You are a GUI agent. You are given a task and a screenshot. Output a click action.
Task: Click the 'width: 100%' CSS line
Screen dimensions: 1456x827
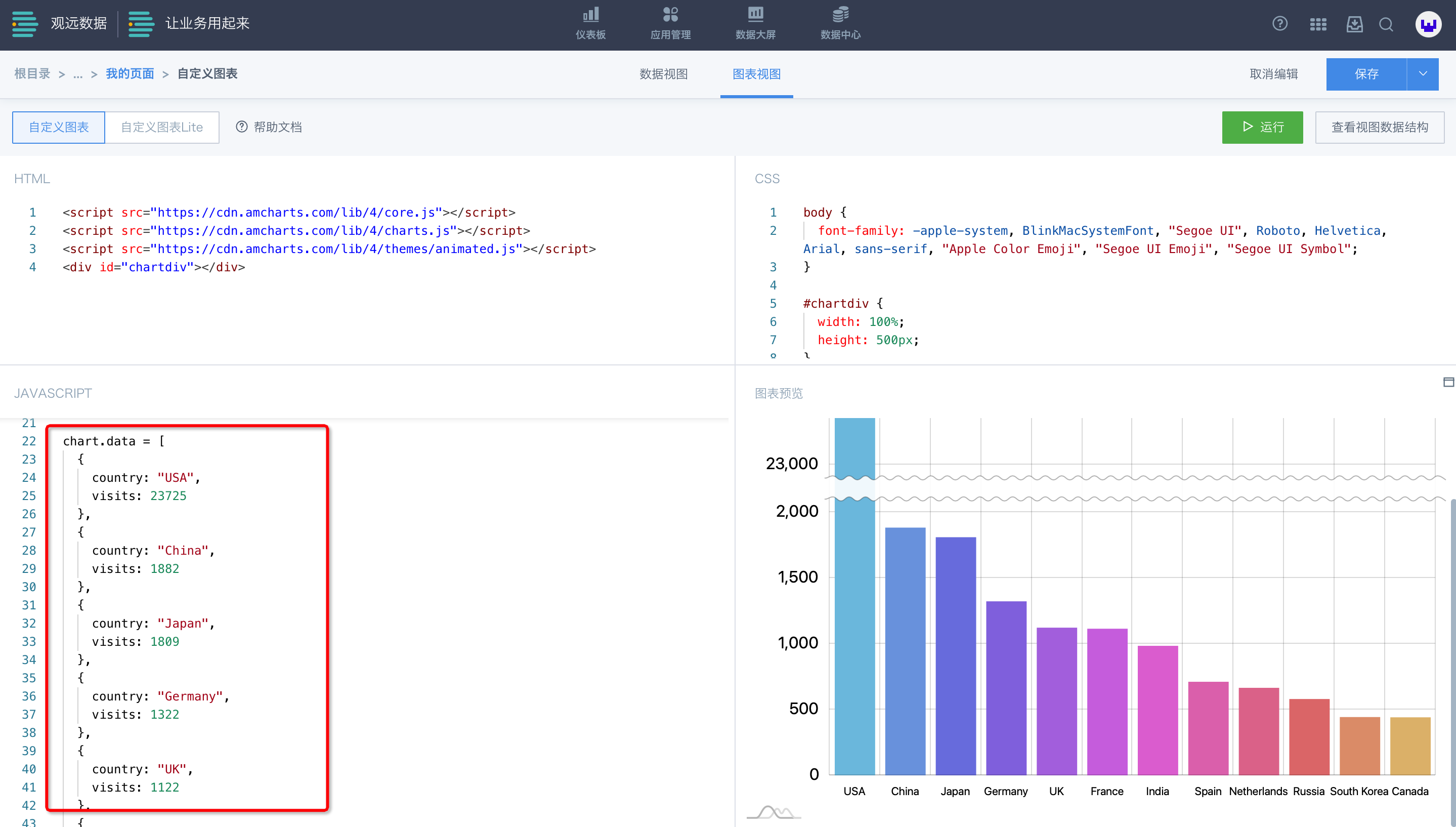point(861,321)
